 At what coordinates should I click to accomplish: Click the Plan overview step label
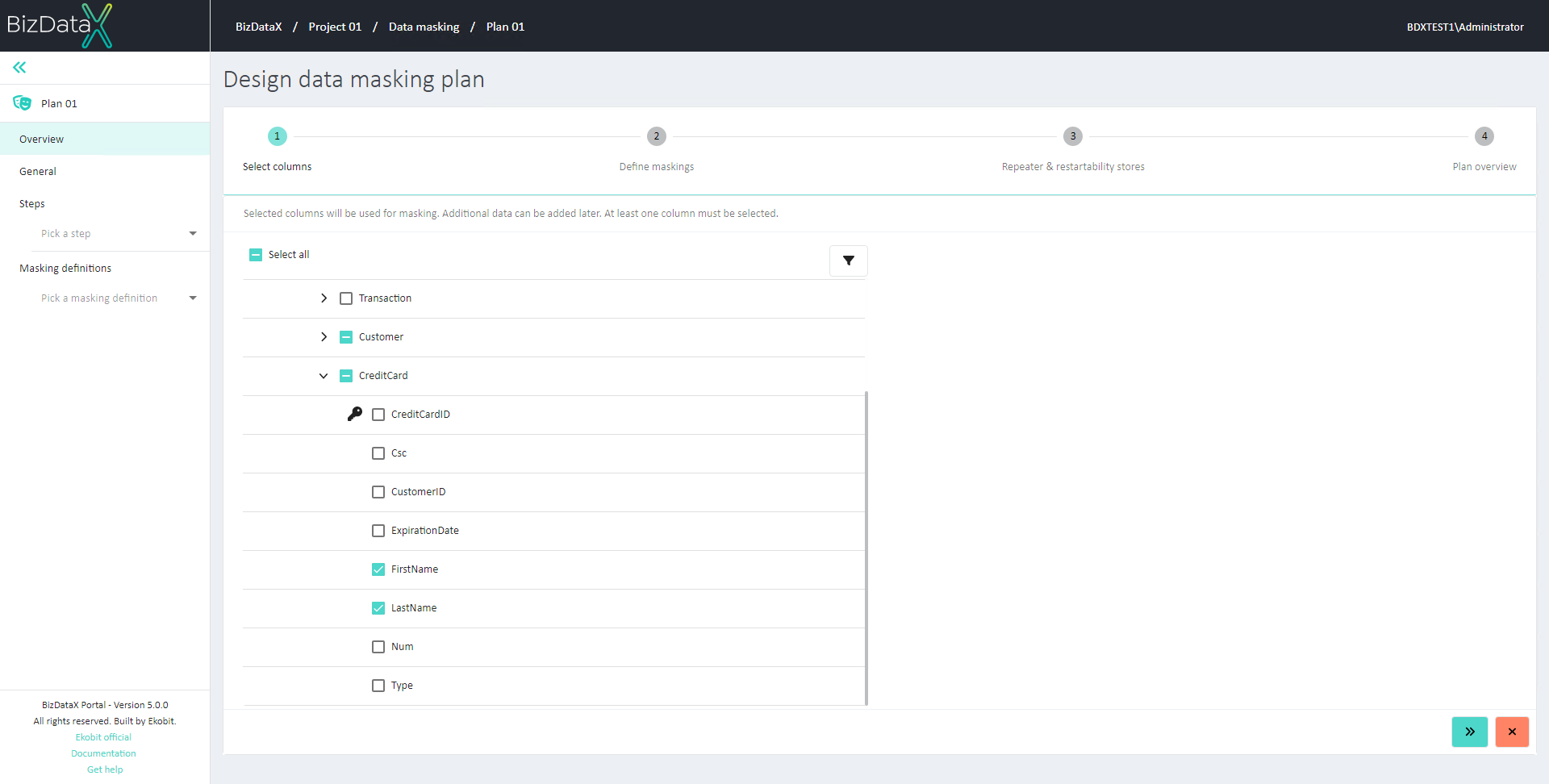coord(1484,167)
